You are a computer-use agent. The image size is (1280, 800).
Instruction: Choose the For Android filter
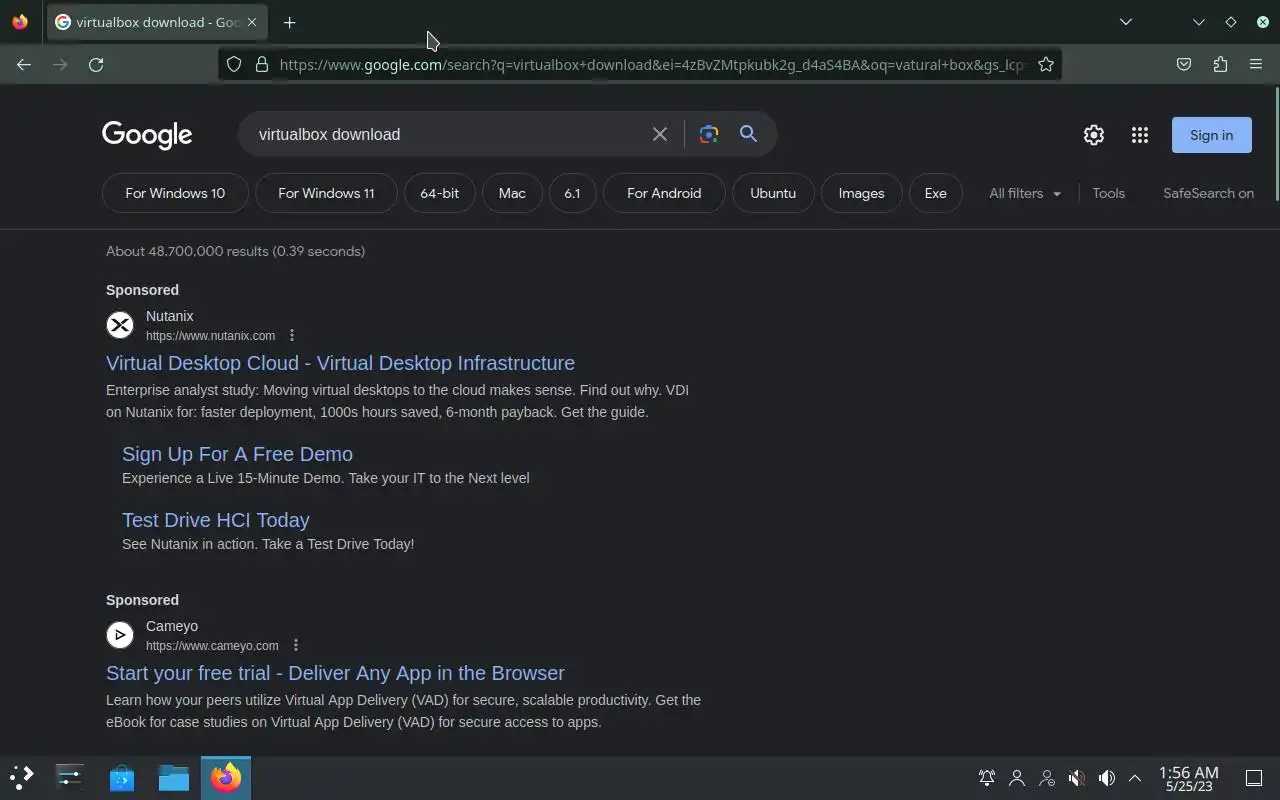pos(664,193)
